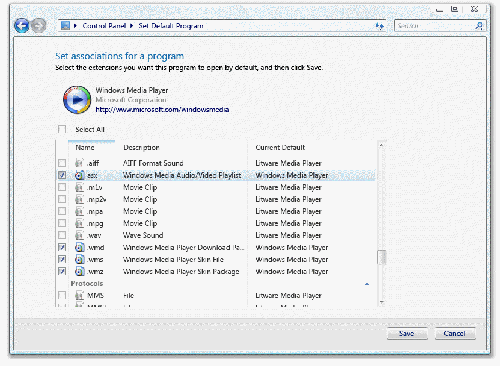Select 'Wave Sound' description text
Screen dimensions: 500x366
point(143,235)
